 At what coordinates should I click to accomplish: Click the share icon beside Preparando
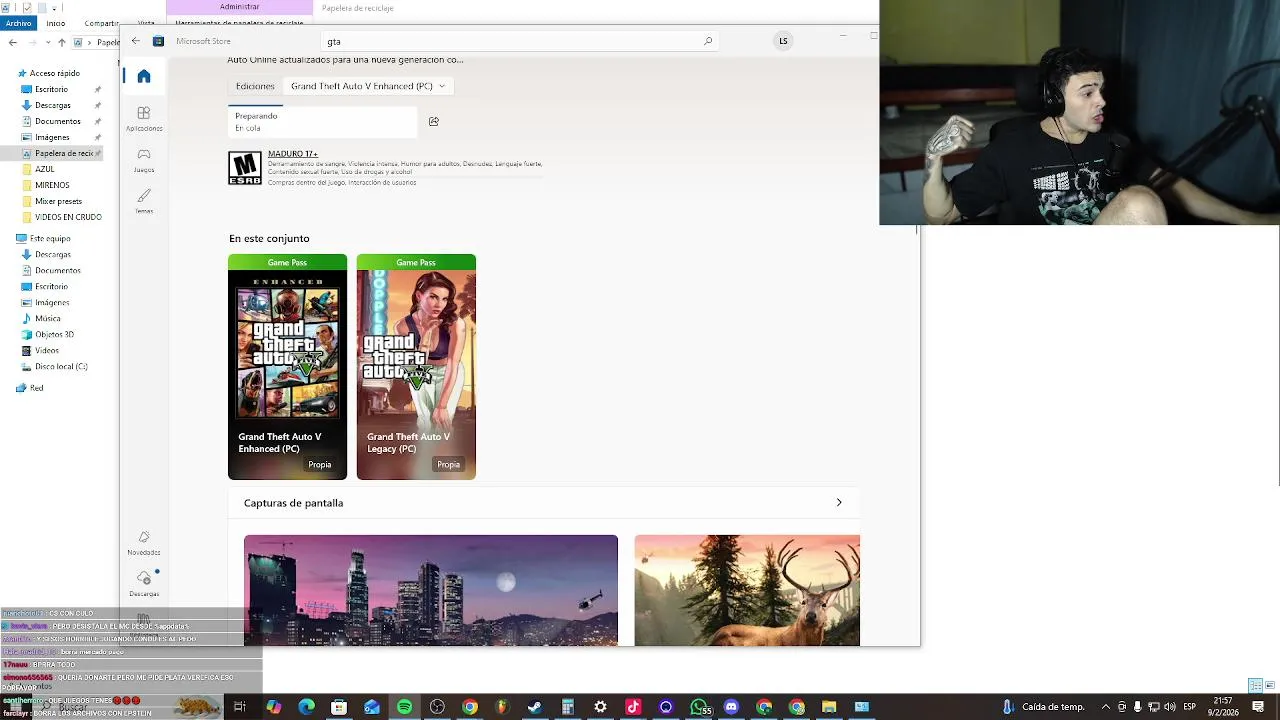433,121
